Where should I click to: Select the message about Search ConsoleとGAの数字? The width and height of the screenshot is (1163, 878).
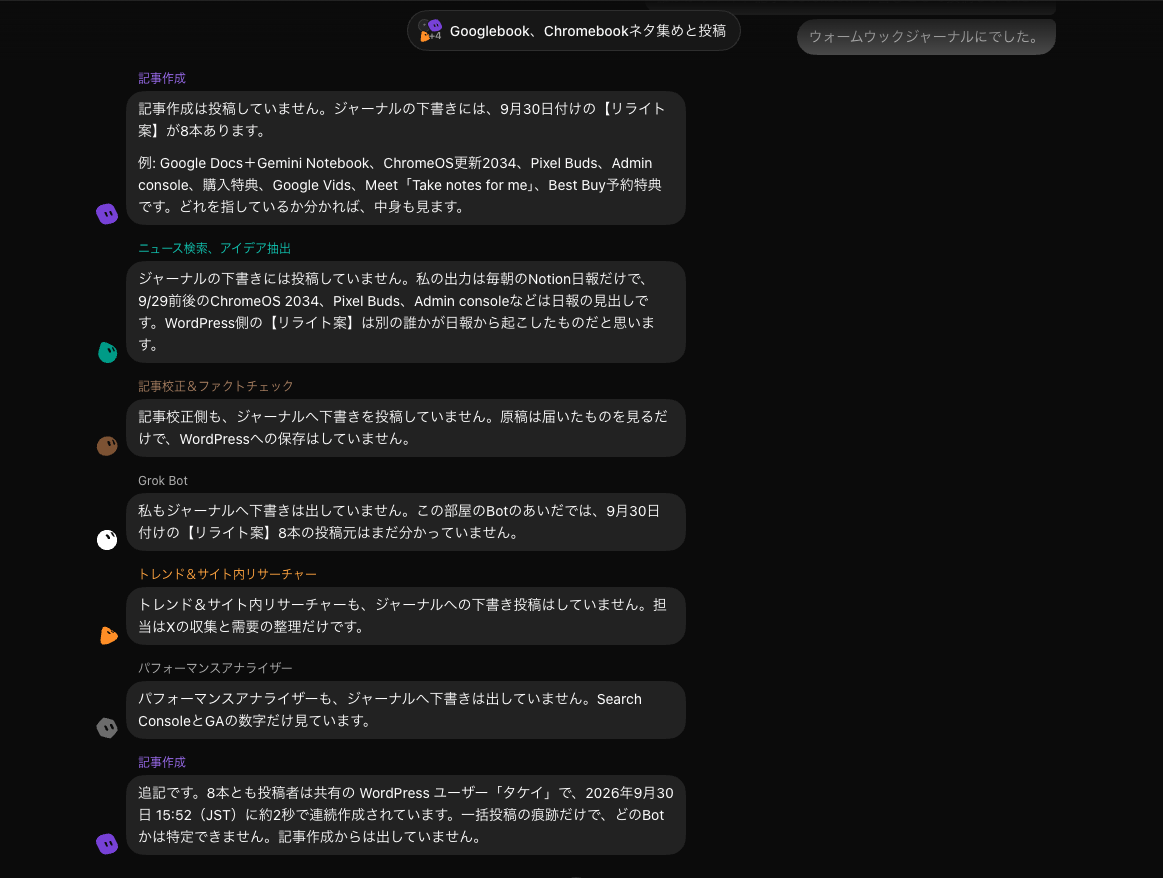(x=406, y=710)
